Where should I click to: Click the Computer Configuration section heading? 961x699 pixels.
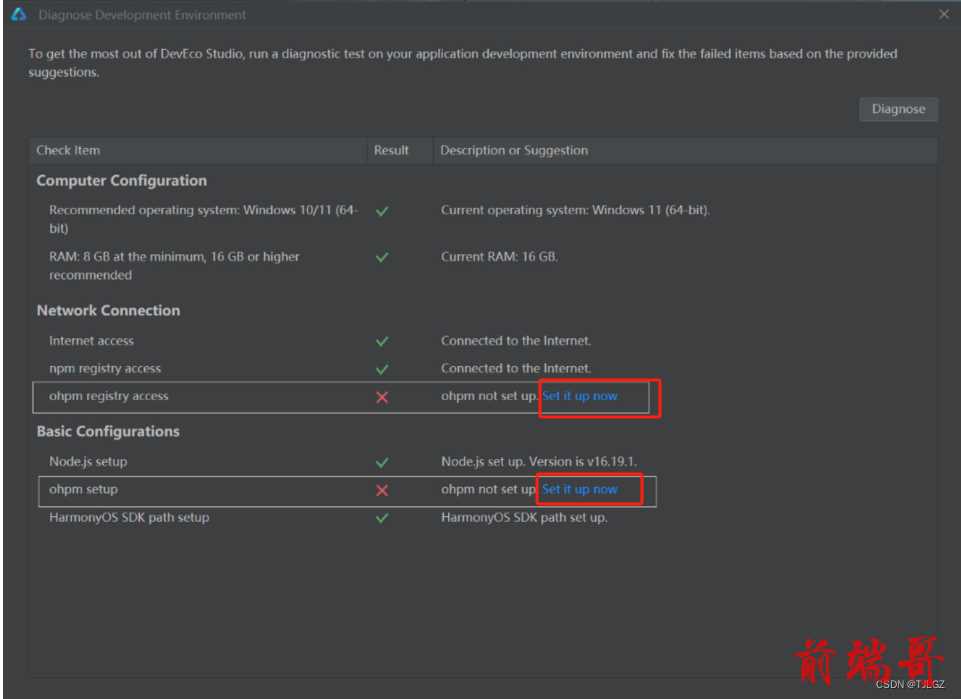point(121,181)
